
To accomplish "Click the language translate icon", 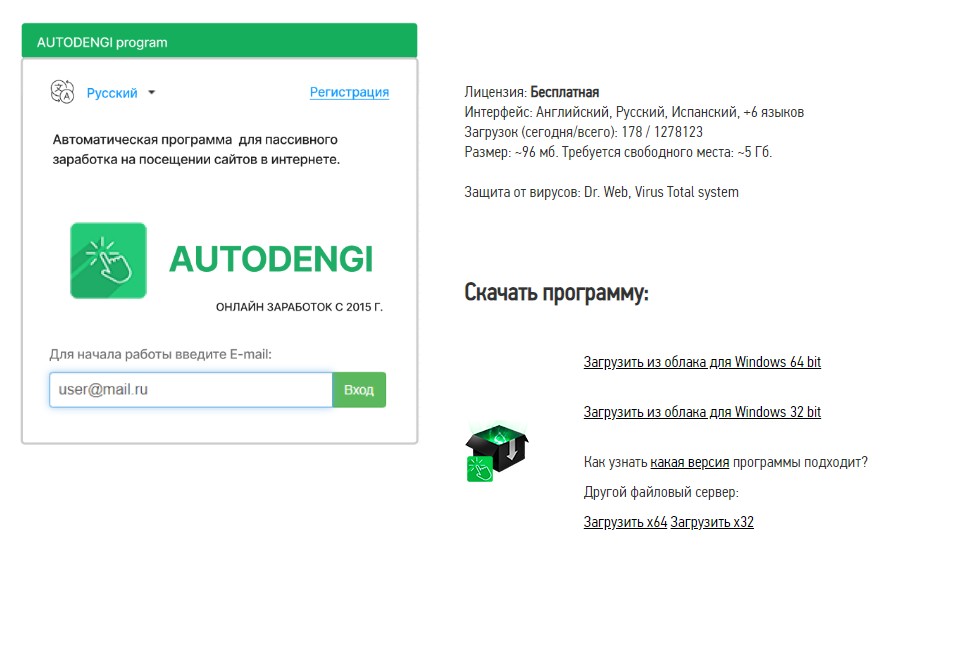I will click(62, 92).
